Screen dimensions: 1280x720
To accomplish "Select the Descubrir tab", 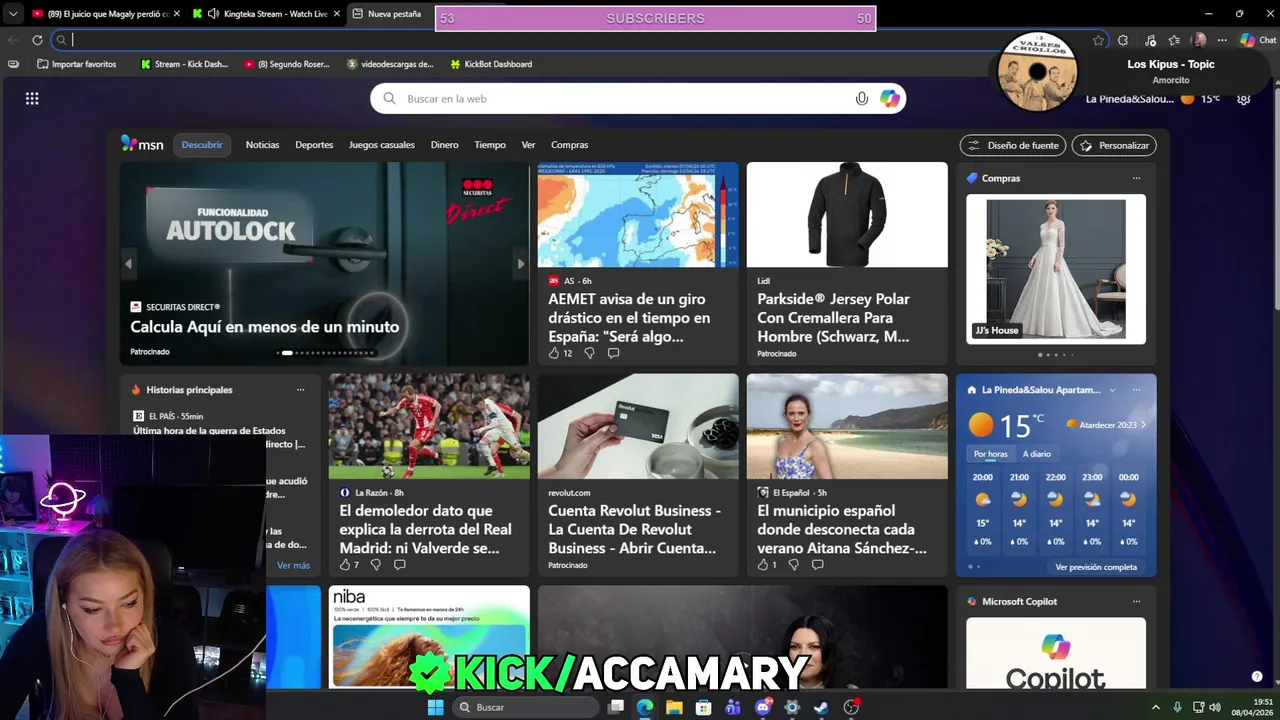I will click(x=202, y=145).
